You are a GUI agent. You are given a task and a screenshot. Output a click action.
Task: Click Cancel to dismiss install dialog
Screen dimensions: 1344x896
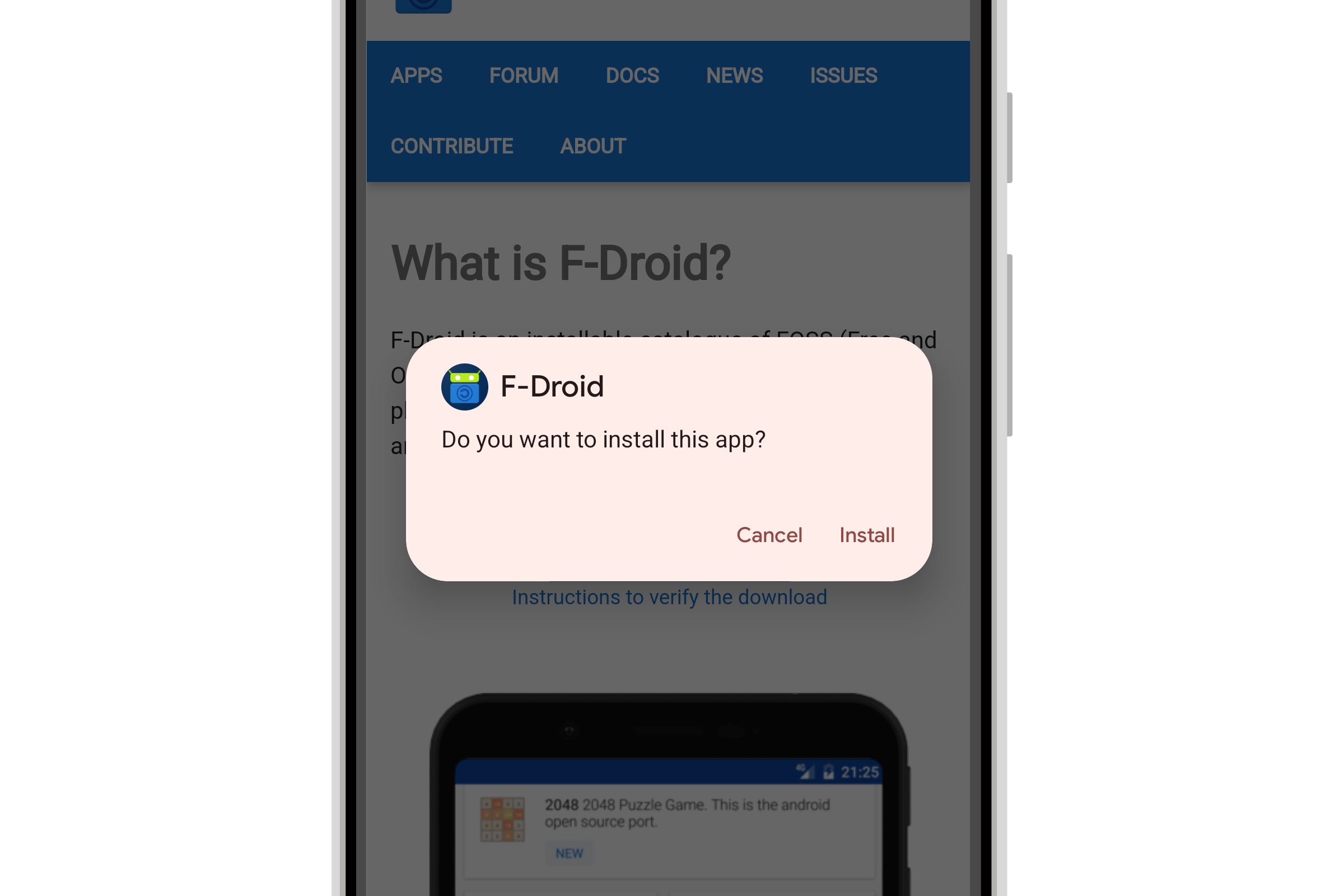pyautogui.click(x=769, y=534)
